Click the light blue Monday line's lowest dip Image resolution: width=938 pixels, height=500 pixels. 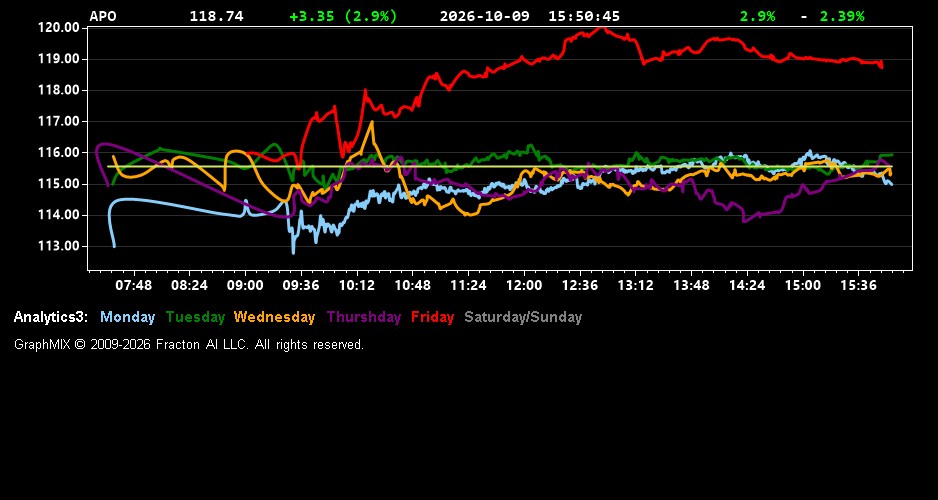293,252
